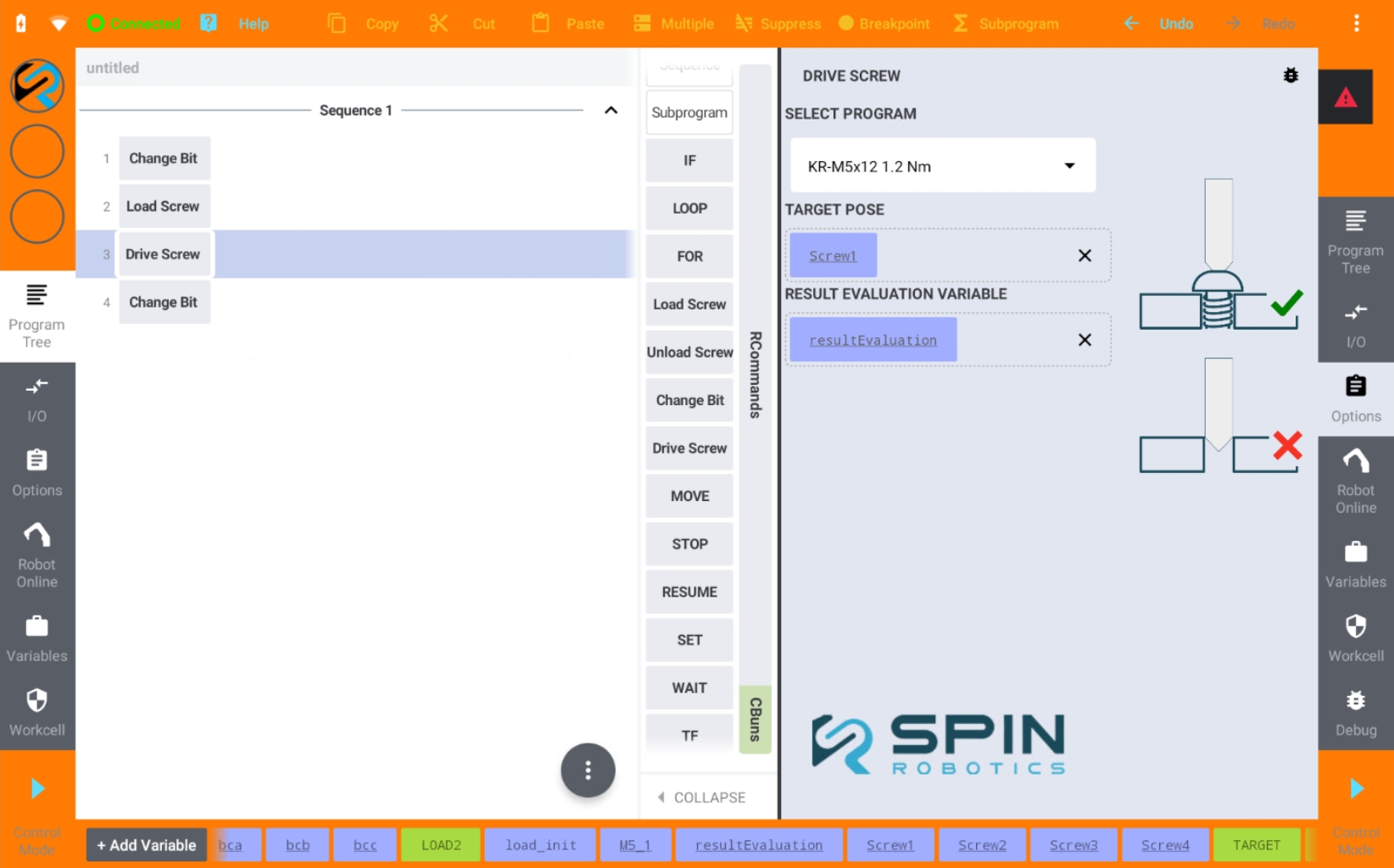Toggle Breakpoint on the selected command
The image size is (1394, 868).
(884, 24)
